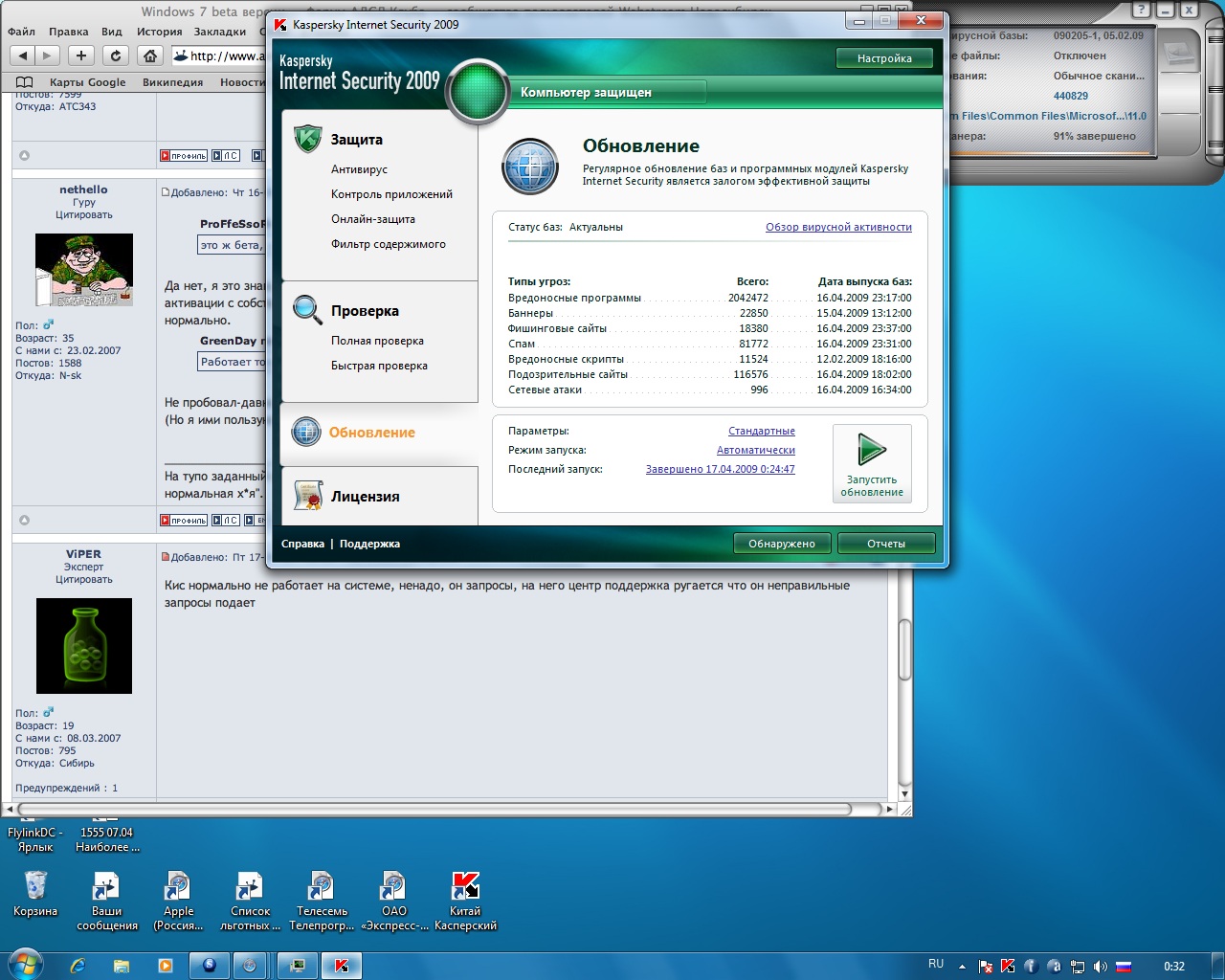Open the Телесемь Телепрограмма desktop shortcut
The width and height of the screenshot is (1225, 980).
click(x=322, y=901)
